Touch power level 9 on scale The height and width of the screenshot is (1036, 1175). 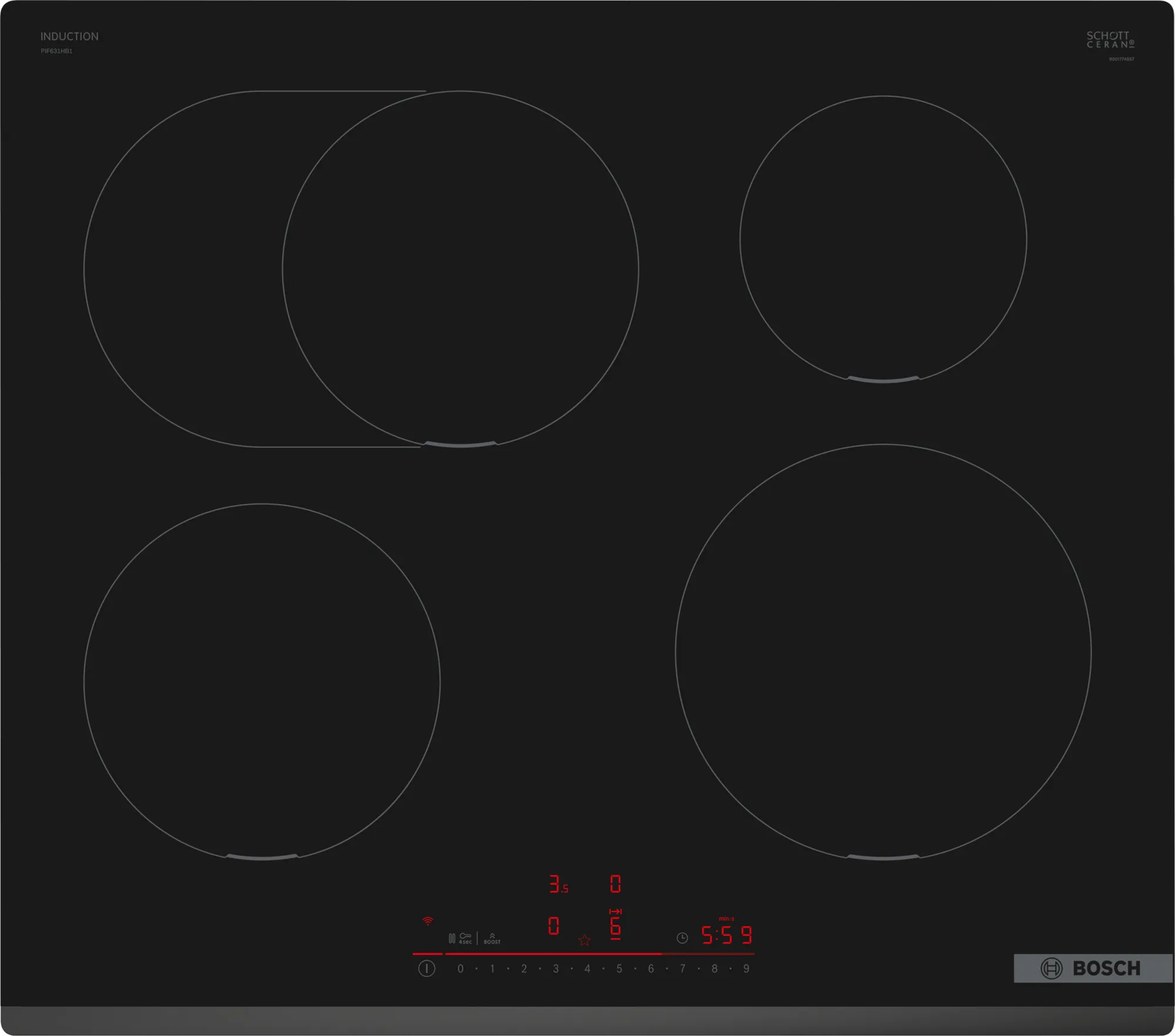point(746,968)
